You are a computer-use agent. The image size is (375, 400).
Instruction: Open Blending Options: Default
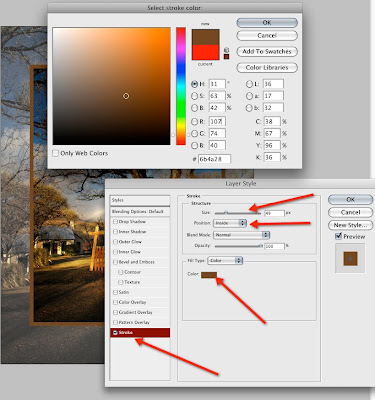point(140,212)
